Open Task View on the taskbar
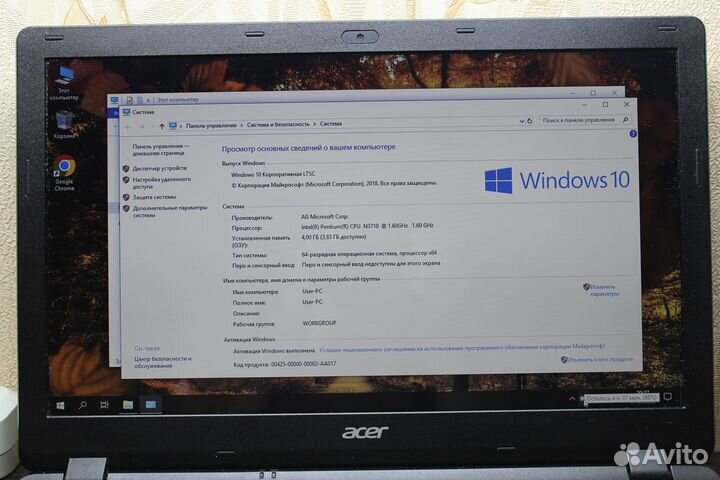The width and height of the screenshot is (720, 480). click(105, 405)
